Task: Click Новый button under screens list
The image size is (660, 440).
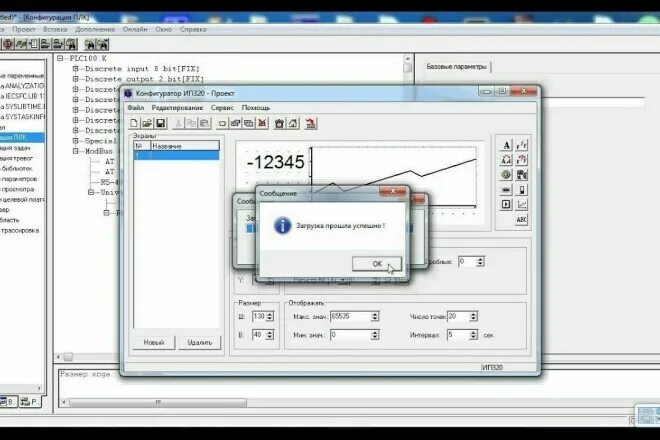Action: [x=154, y=343]
